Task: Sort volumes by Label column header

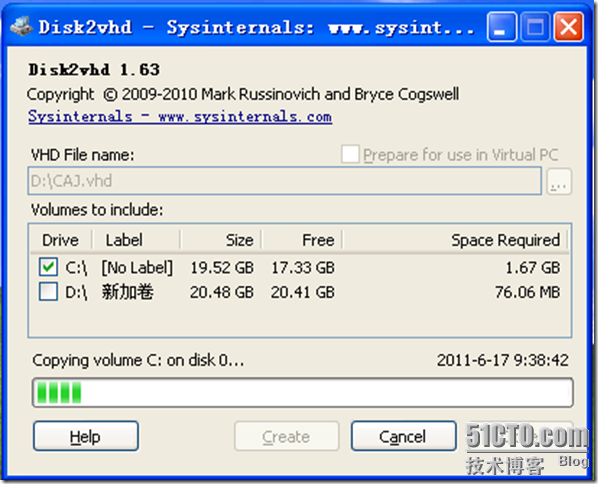Action: (136, 240)
